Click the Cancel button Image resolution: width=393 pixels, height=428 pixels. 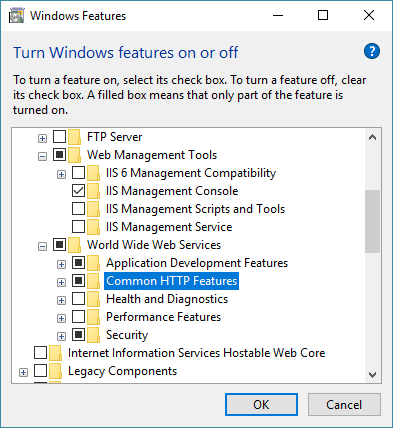[x=344, y=405]
